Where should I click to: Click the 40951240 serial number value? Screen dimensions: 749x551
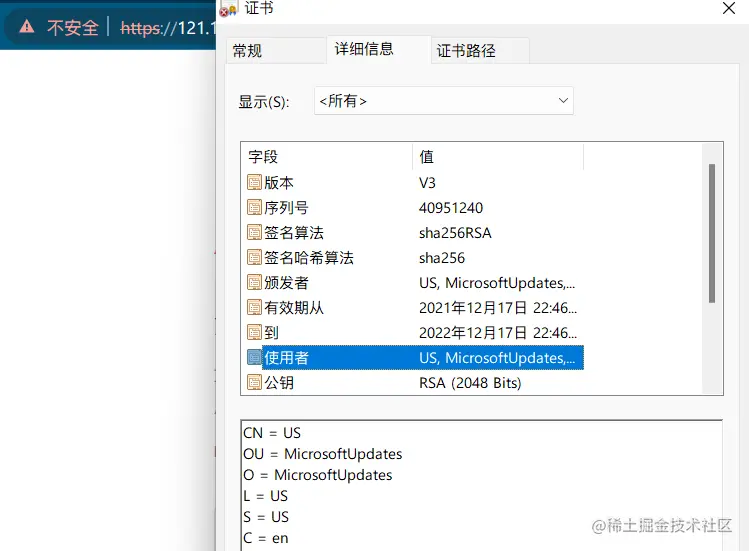click(x=451, y=208)
